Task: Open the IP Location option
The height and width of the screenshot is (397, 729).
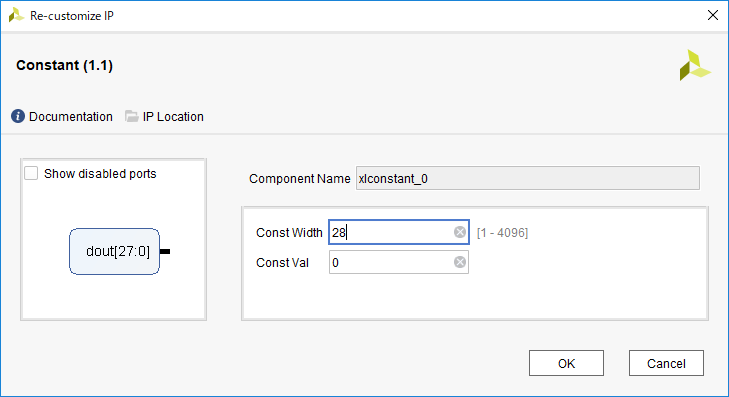Action: [x=173, y=117]
